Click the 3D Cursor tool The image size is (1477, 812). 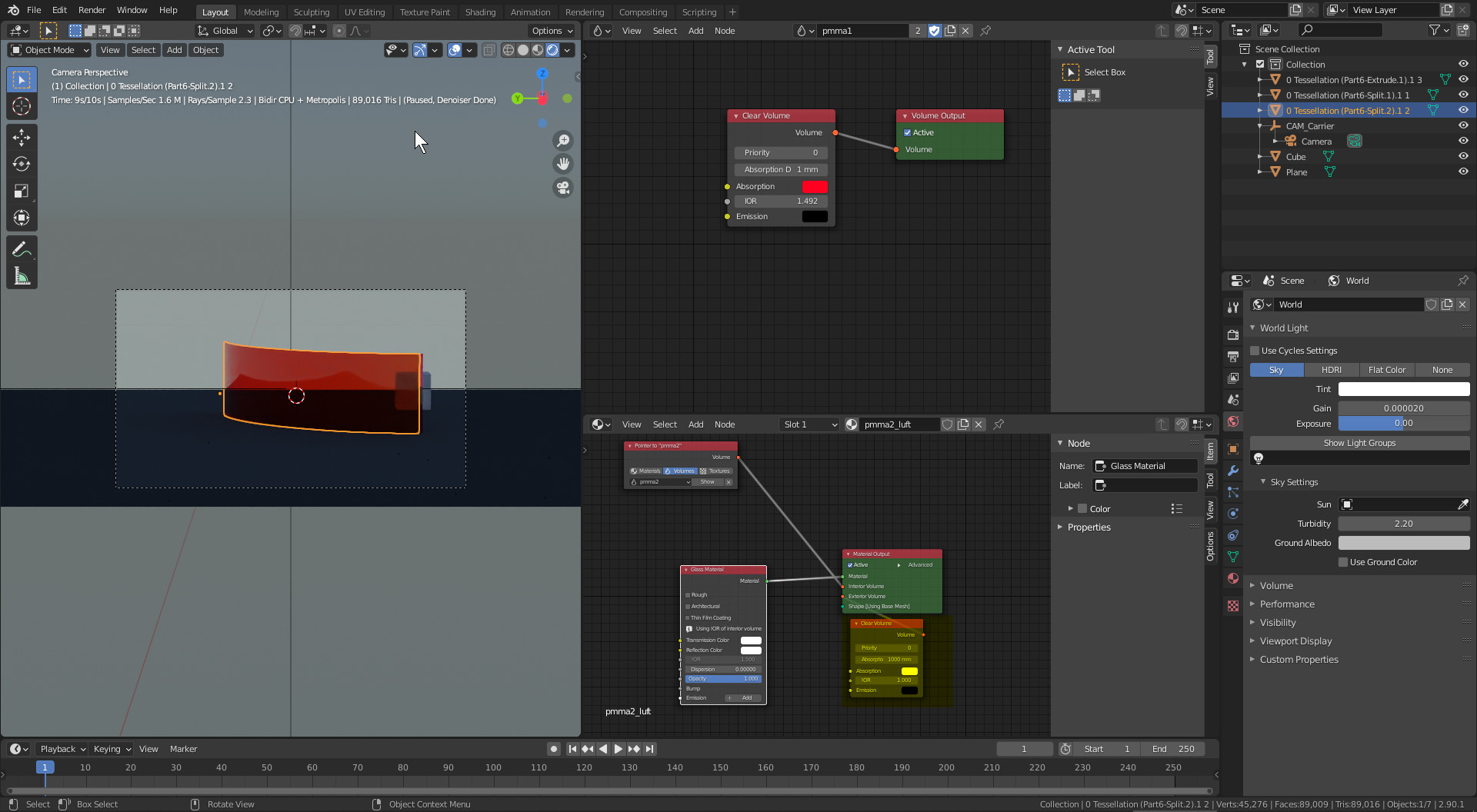pos(22,107)
